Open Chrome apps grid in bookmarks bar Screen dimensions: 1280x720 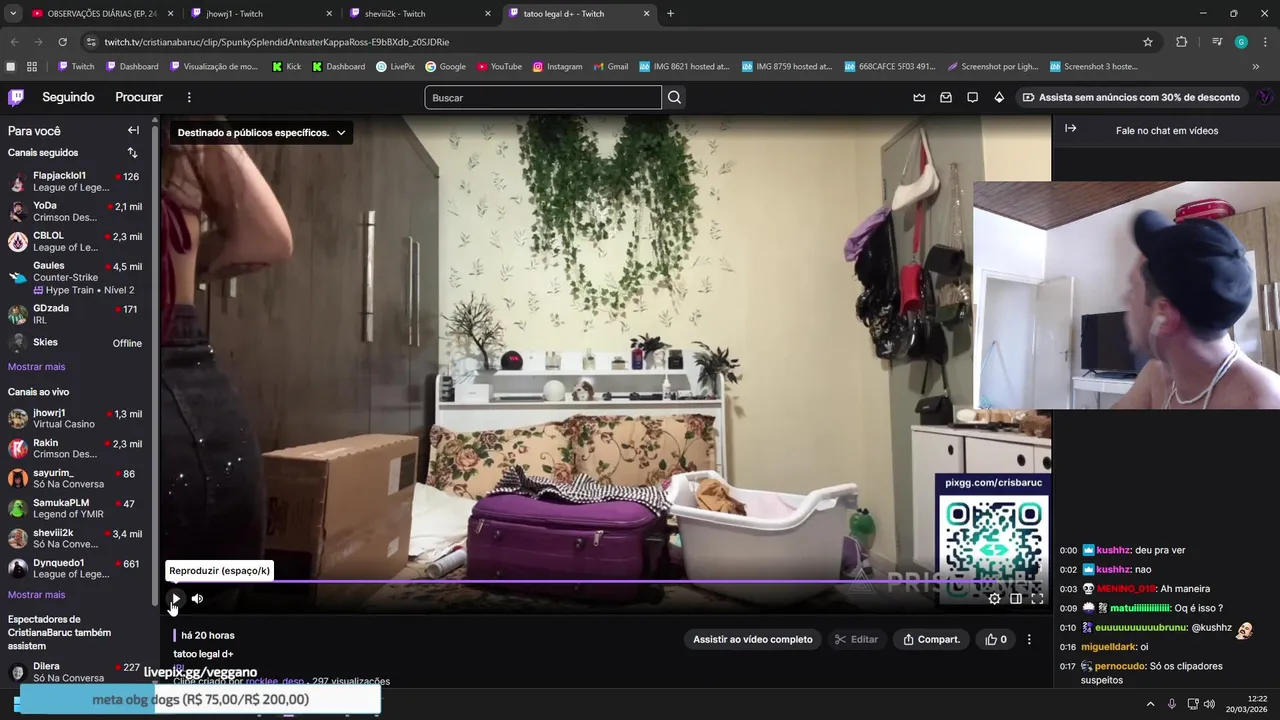(32, 67)
